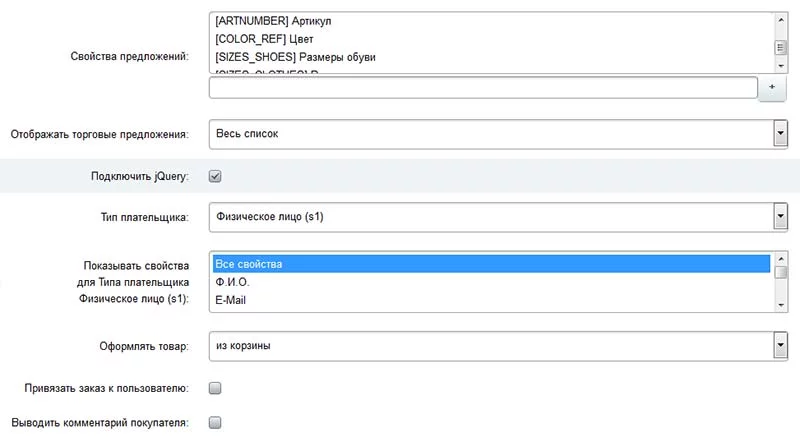The width and height of the screenshot is (800, 437).
Task: Enable Привязать заказ к пользователю checkbox
Action: coord(214,387)
